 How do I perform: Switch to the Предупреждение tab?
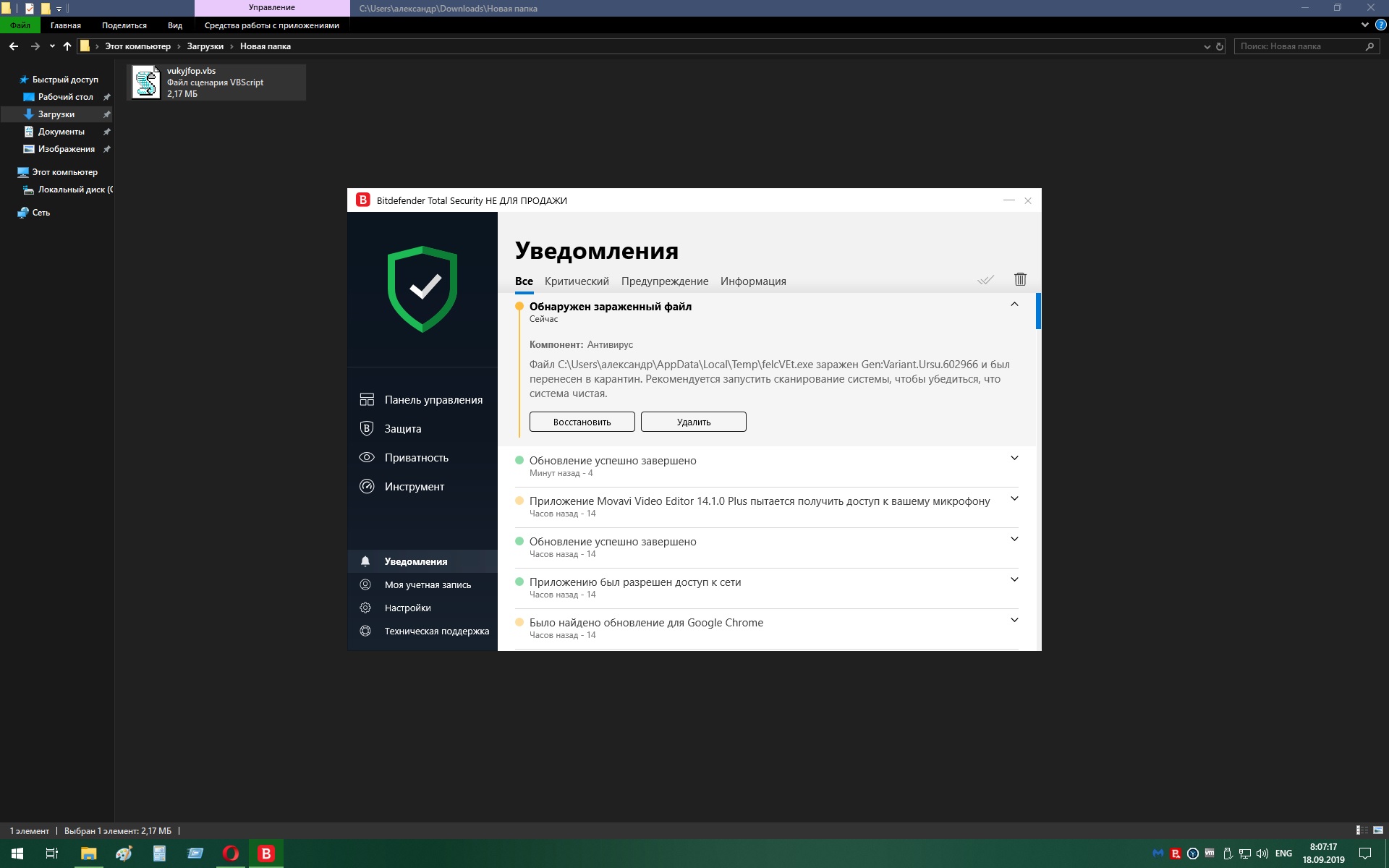(664, 281)
